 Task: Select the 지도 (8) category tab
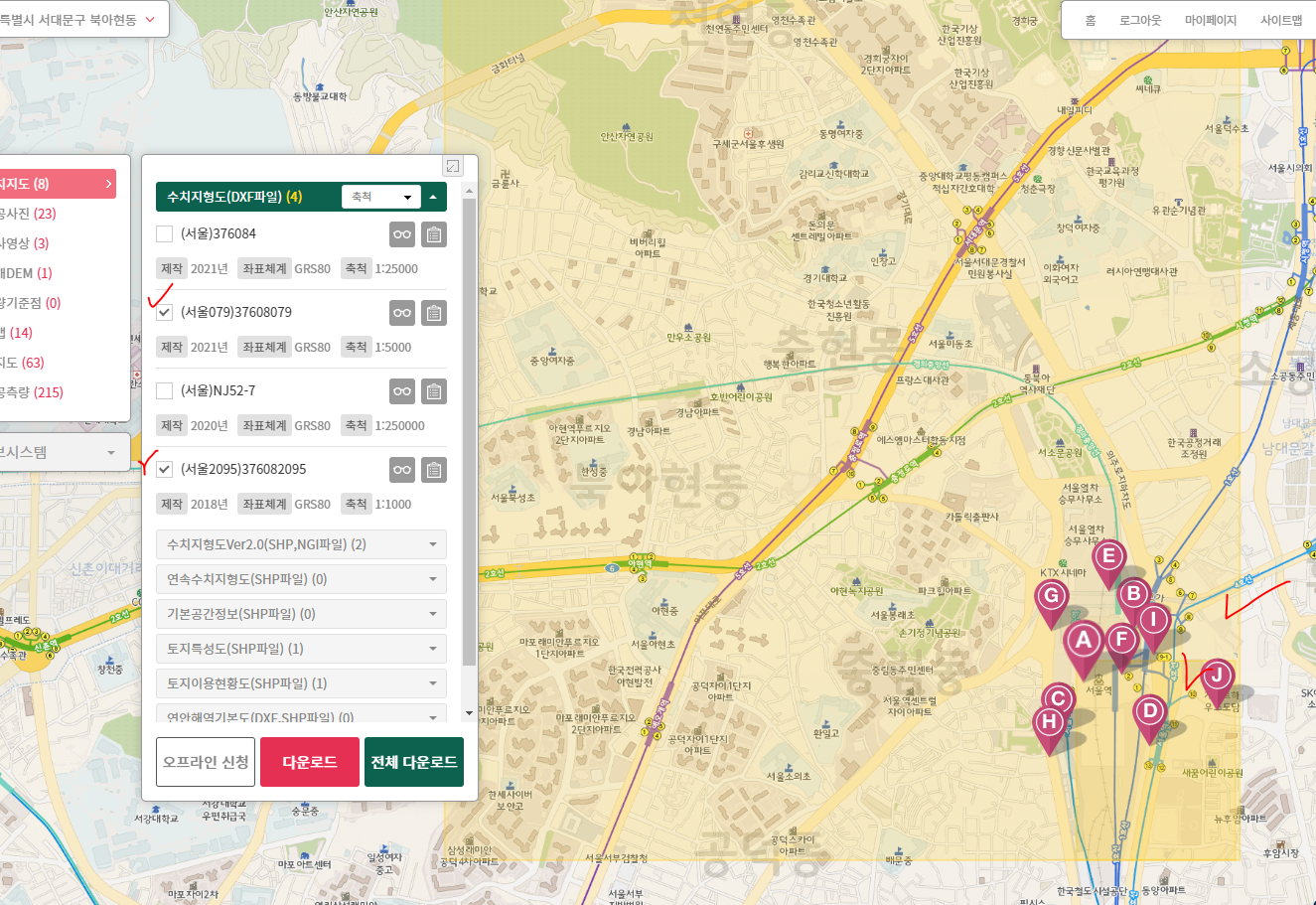pos(58,184)
